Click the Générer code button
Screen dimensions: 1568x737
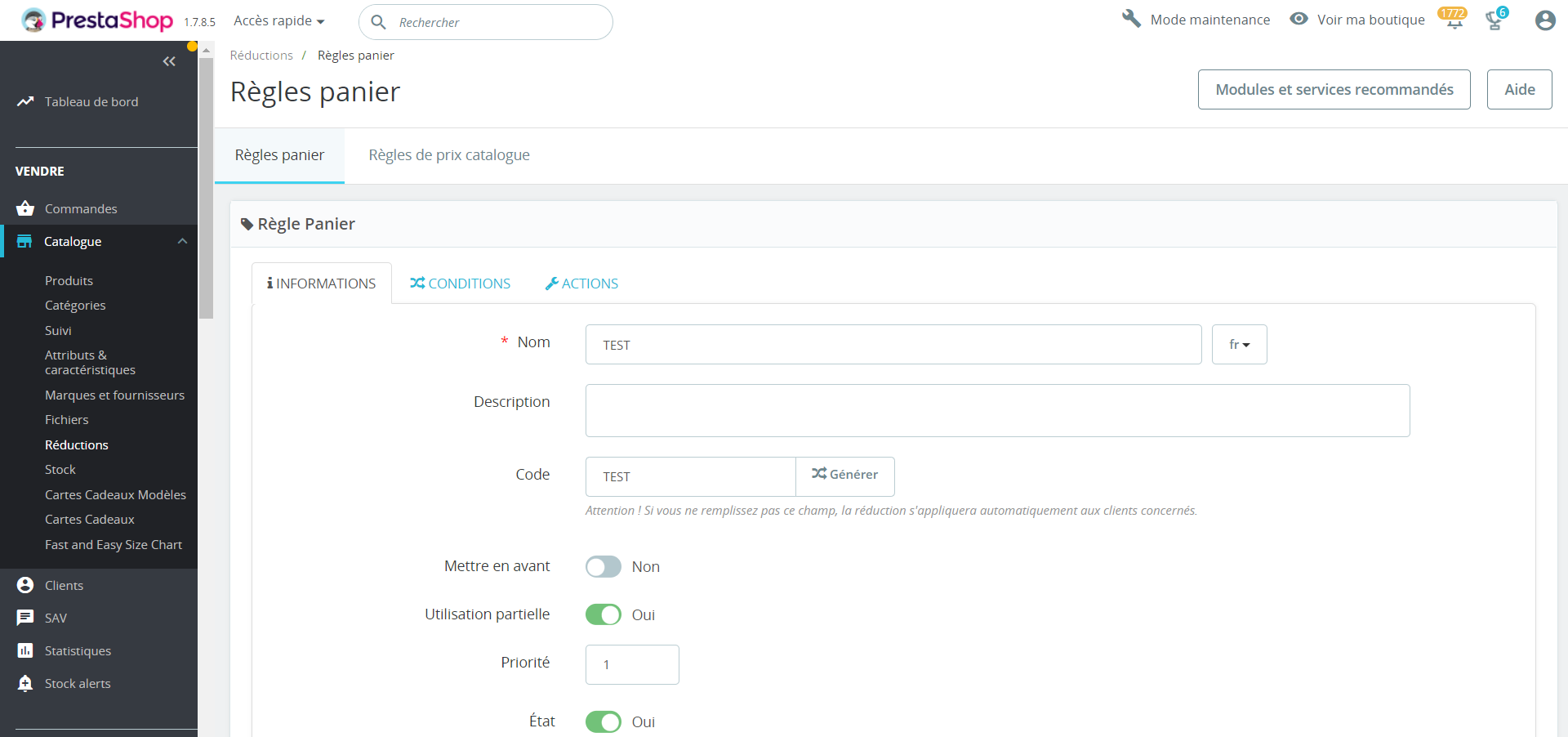845,476
